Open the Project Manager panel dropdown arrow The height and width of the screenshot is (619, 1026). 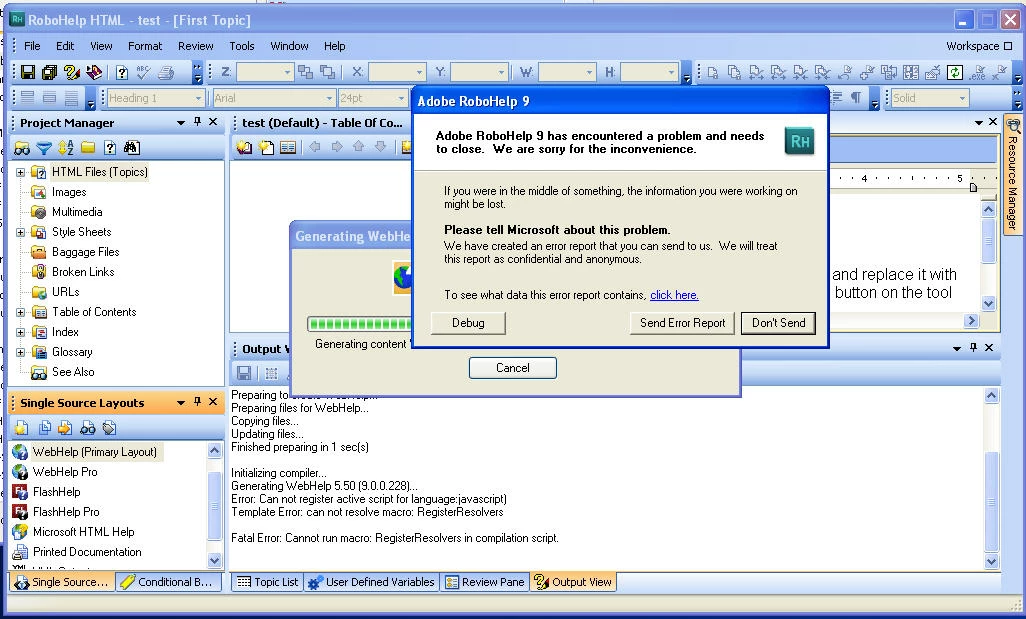point(181,122)
